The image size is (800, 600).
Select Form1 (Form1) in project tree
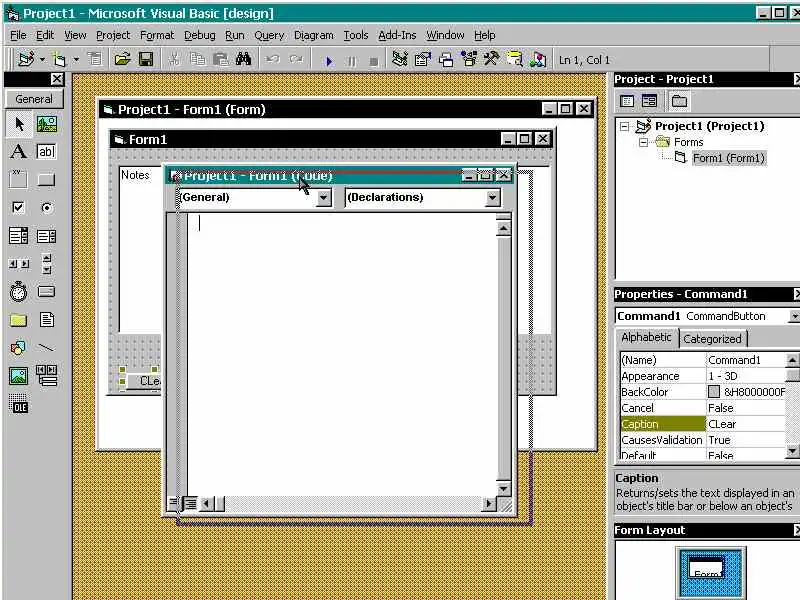729,158
